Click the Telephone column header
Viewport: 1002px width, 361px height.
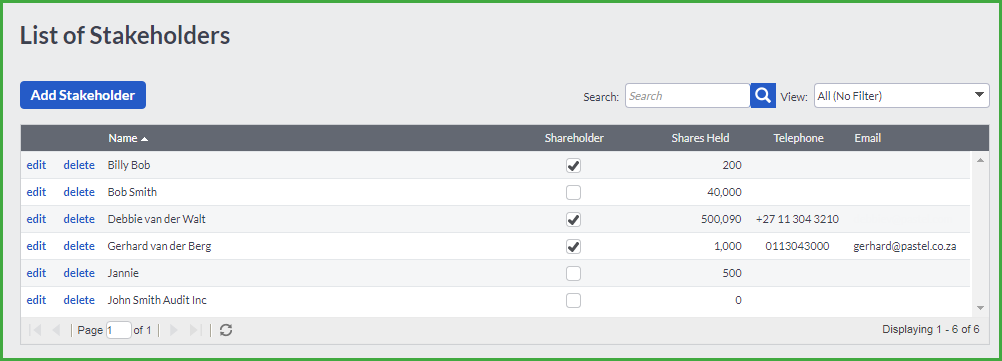click(798, 138)
